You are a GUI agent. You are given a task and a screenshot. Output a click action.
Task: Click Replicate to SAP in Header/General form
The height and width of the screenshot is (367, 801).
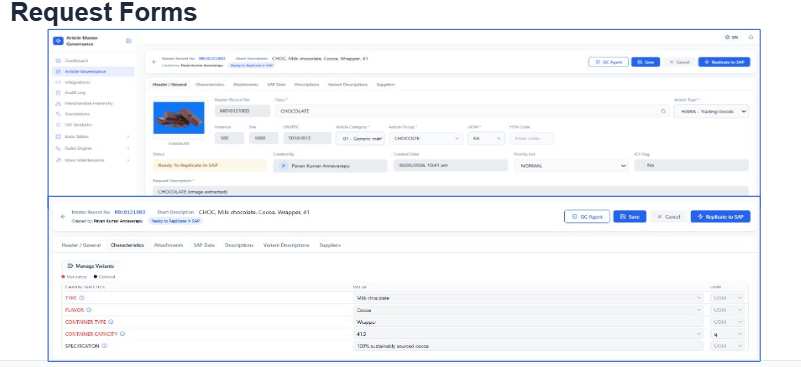point(724,62)
